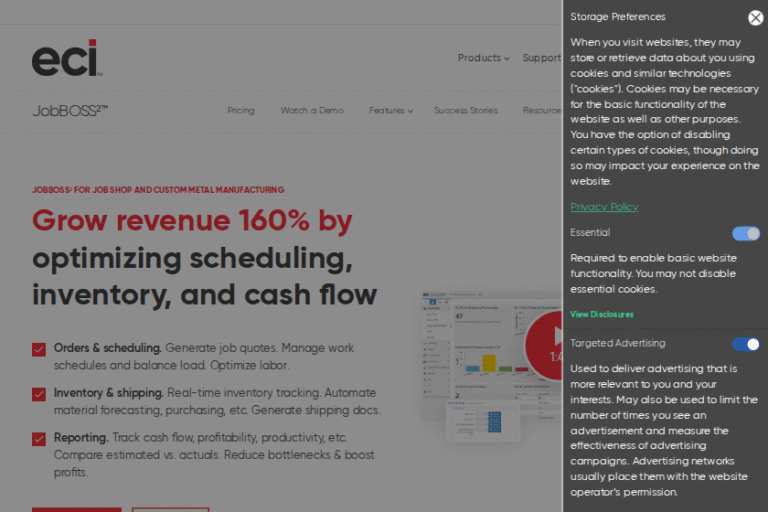Open the Support menu item
768x512 pixels.
(x=541, y=58)
